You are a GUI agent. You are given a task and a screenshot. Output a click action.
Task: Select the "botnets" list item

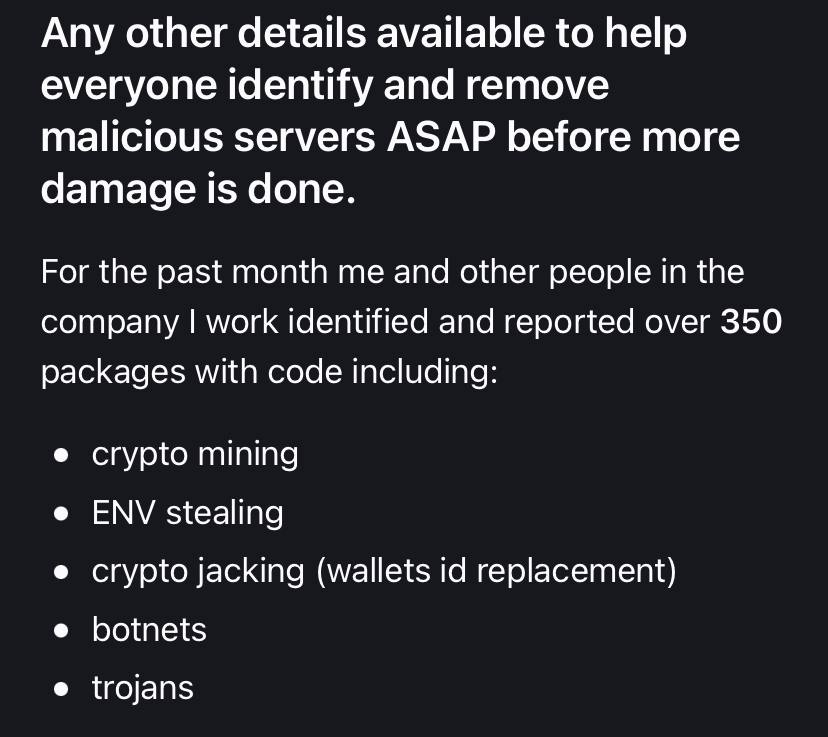(149, 630)
